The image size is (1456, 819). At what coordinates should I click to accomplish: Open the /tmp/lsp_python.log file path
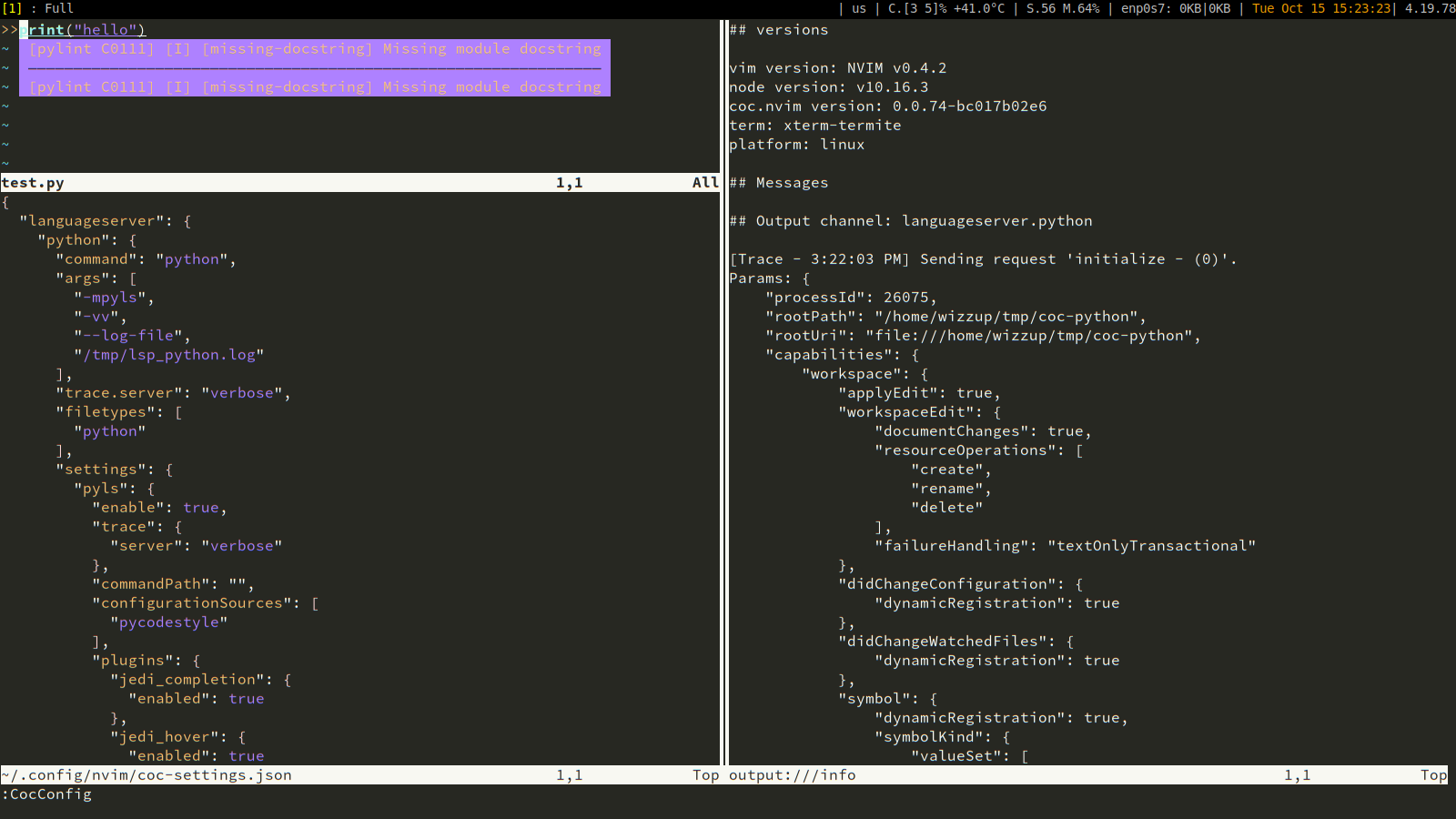coord(167,354)
